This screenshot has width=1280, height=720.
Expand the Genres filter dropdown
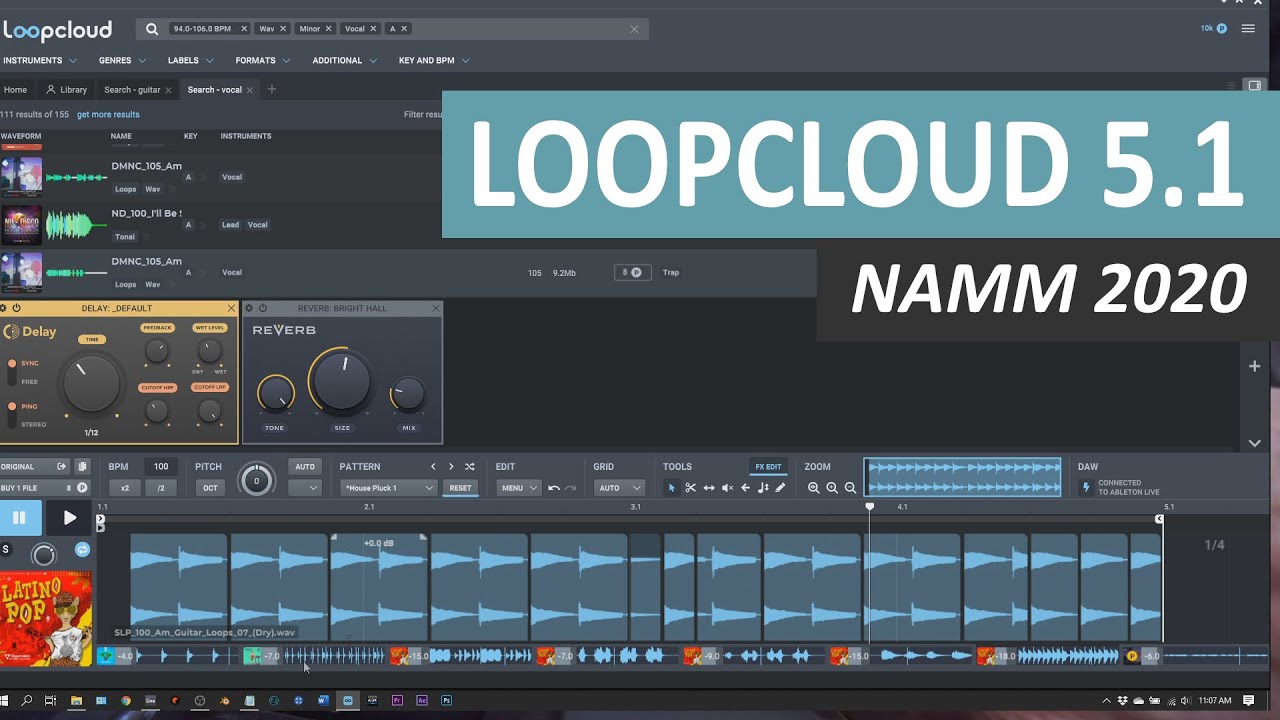(x=122, y=60)
